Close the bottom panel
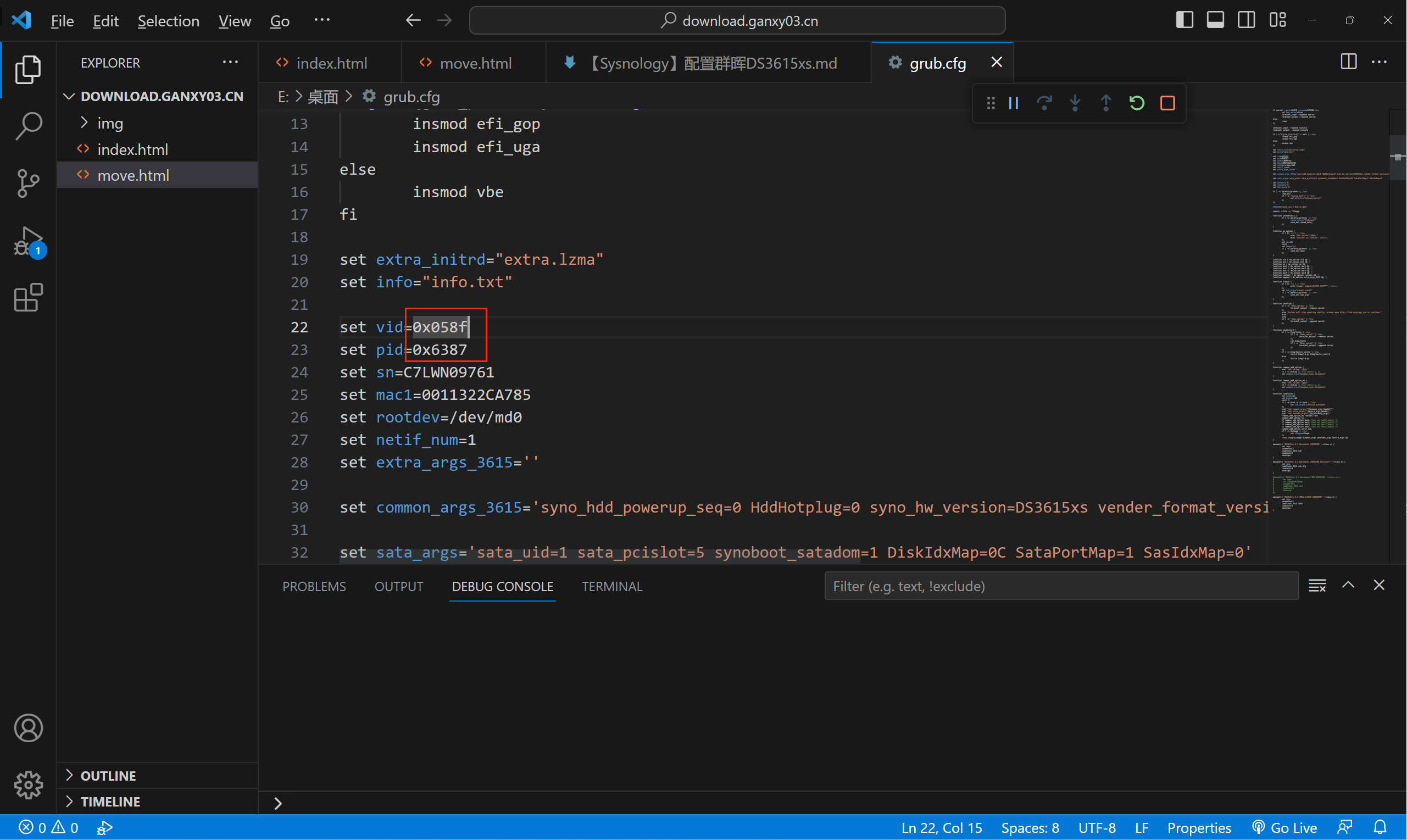Viewport: 1407px width, 840px height. (x=1380, y=585)
